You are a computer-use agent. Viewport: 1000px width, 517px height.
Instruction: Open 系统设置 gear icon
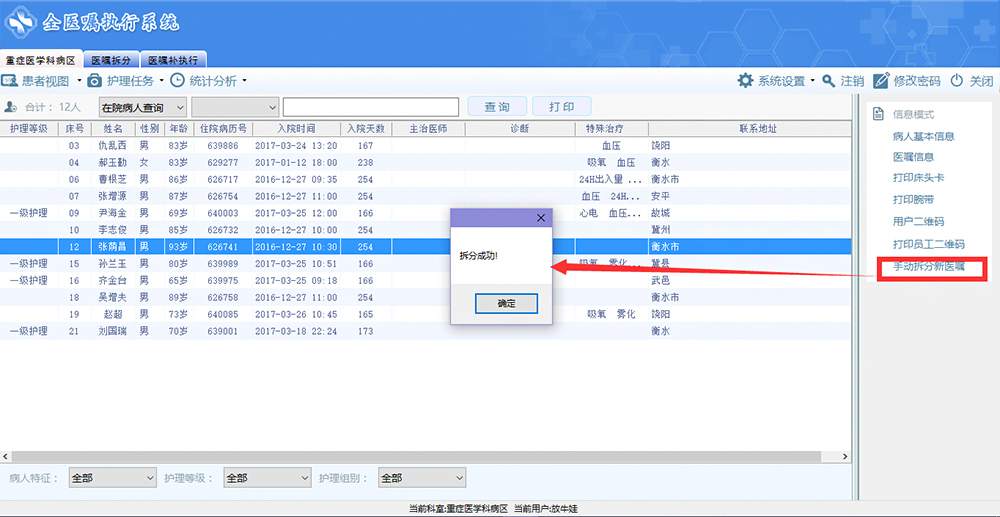[745, 81]
